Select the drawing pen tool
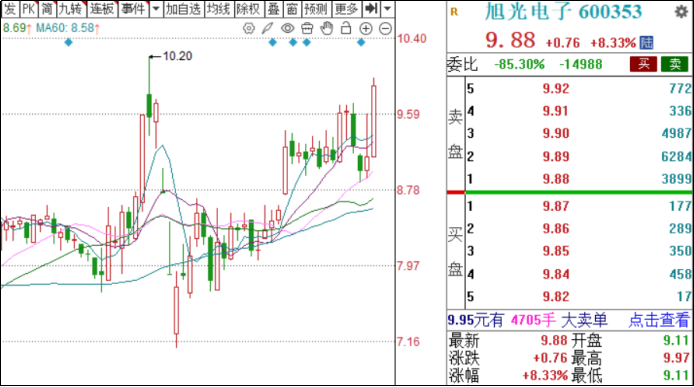This screenshot has width=694, height=387. [268, 29]
